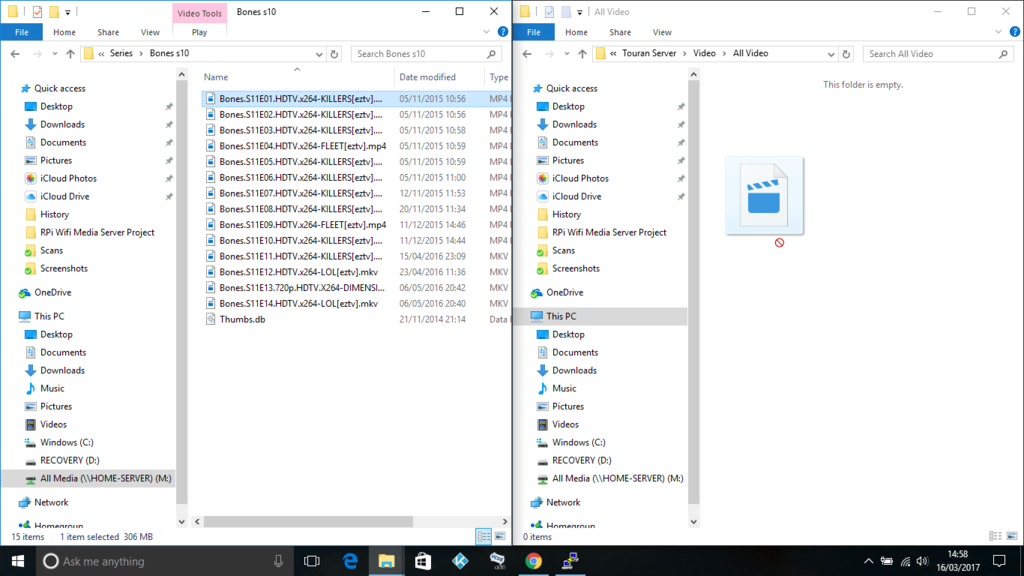The image size is (1024, 576).
Task: Open the File menu in Bones s10 window
Action: pyautogui.click(x=22, y=32)
